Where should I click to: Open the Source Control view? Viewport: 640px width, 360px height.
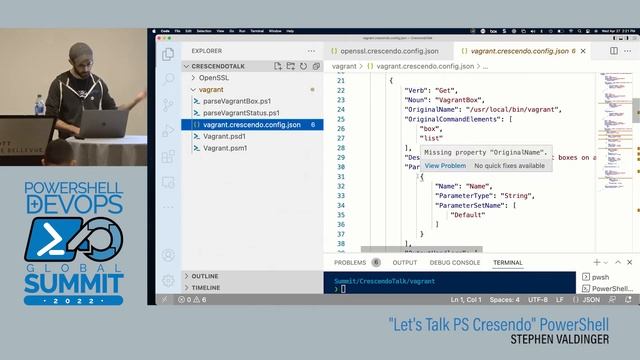coord(168,105)
